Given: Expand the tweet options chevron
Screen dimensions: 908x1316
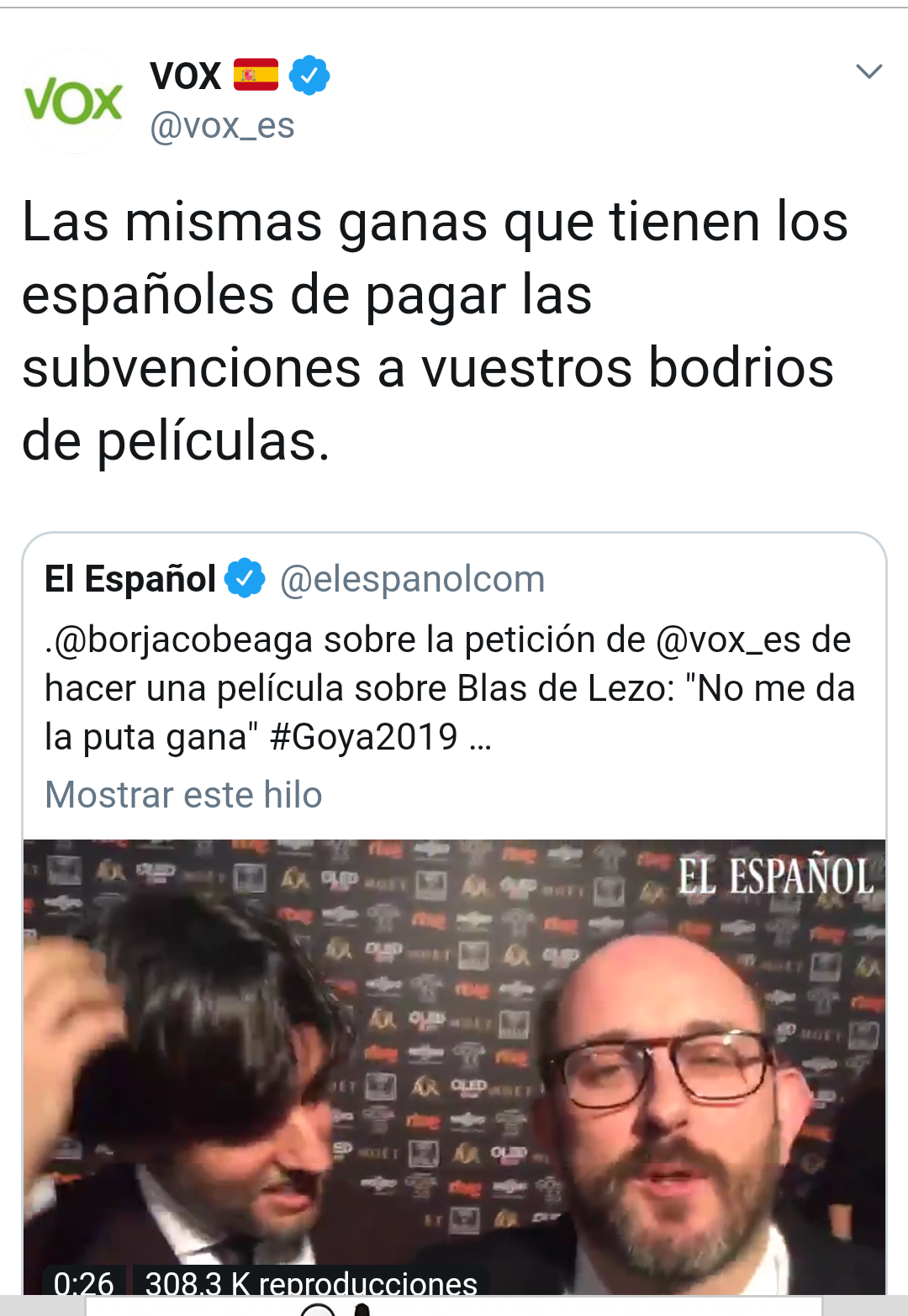Looking at the screenshot, I should click(x=868, y=71).
